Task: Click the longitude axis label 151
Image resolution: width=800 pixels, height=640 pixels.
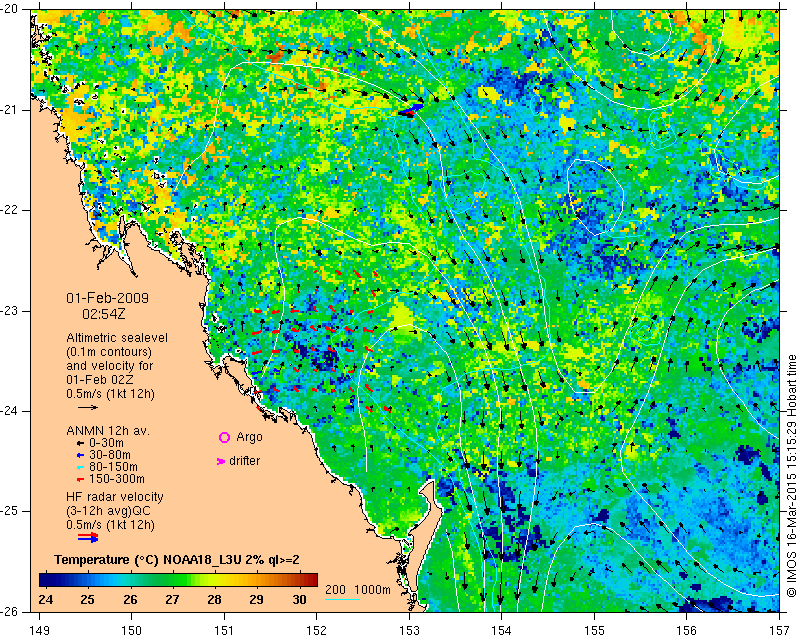Action: (x=224, y=631)
